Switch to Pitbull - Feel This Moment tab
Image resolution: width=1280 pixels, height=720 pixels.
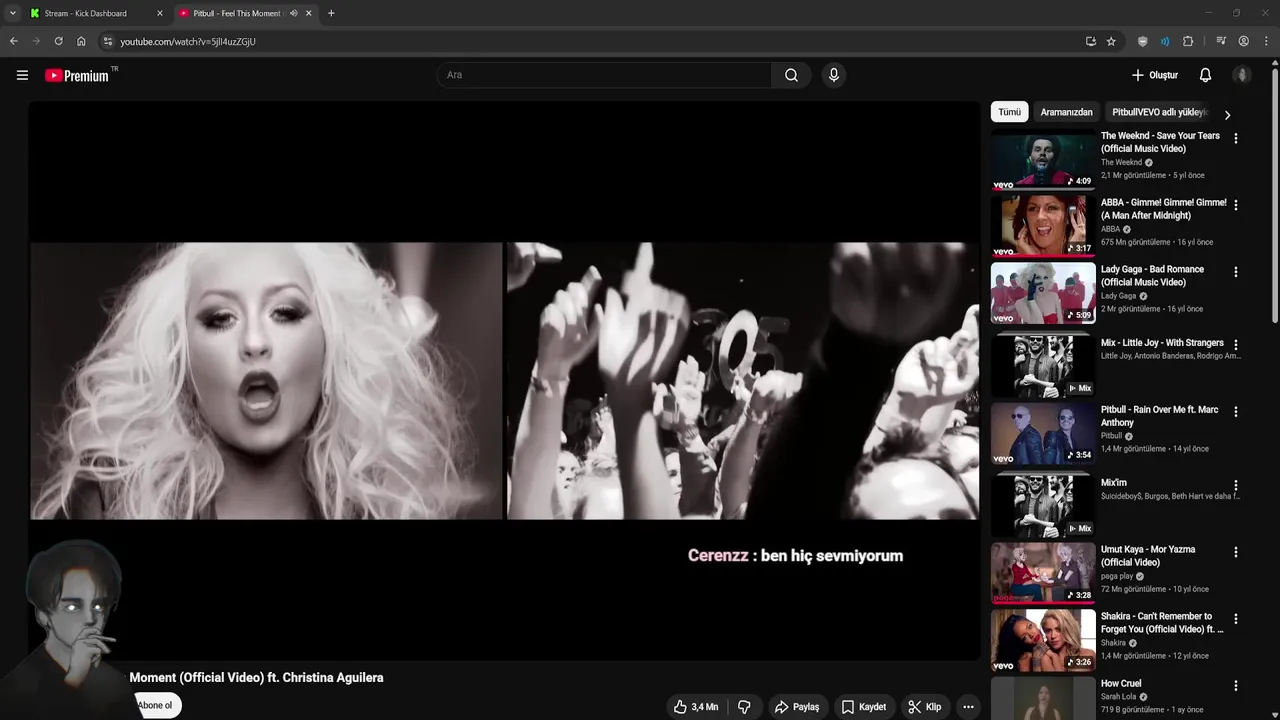[x=236, y=13]
